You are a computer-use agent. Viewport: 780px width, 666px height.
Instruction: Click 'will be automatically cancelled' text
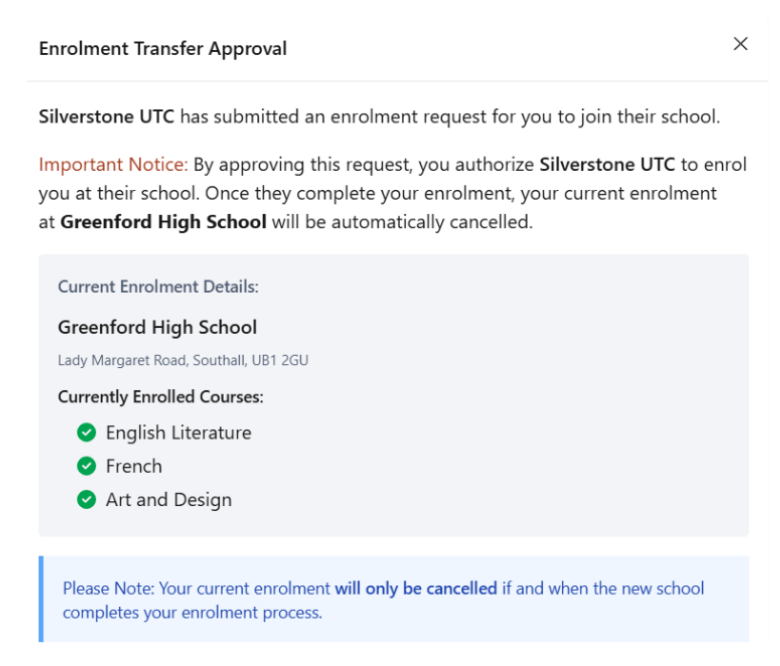(402, 222)
